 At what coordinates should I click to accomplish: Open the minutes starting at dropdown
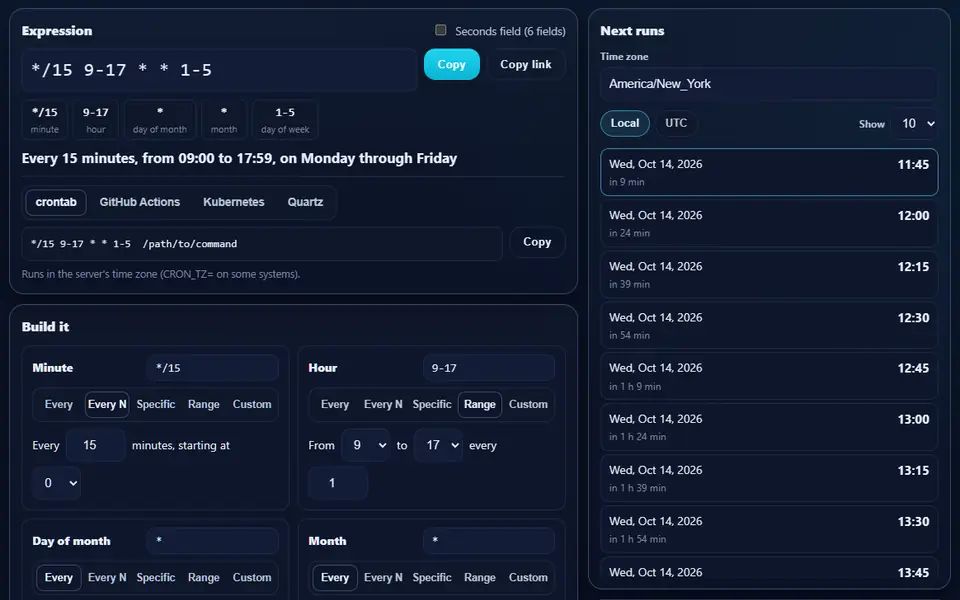click(56, 483)
